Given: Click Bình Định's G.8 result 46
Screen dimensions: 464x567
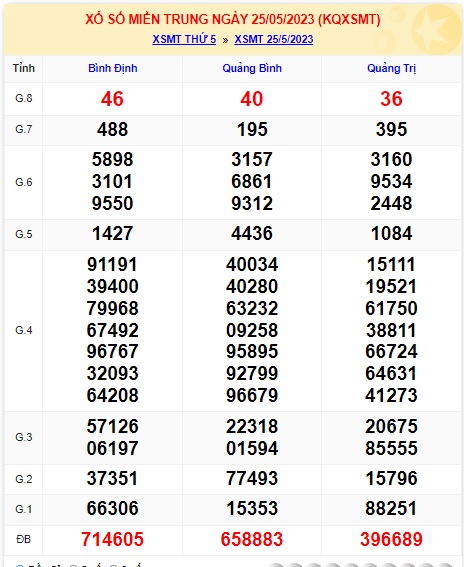Looking at the screenshot, I should click(112, 99).
